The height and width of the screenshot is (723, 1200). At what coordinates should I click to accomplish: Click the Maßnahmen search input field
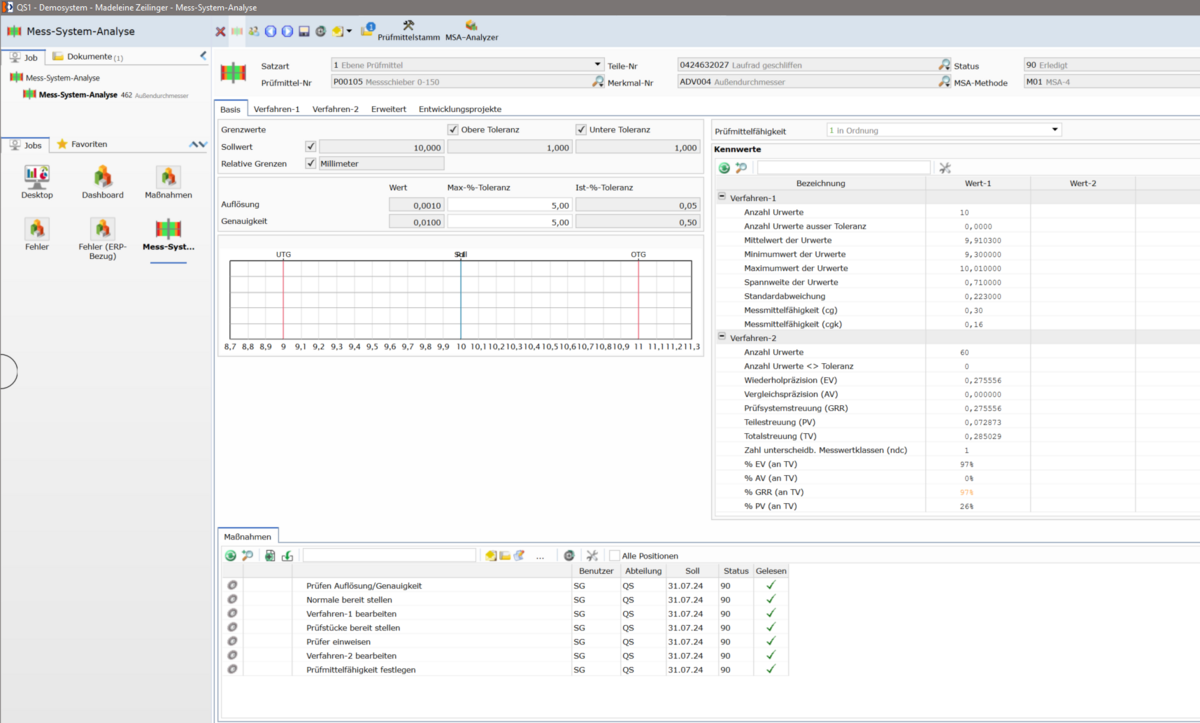[389, 555]
